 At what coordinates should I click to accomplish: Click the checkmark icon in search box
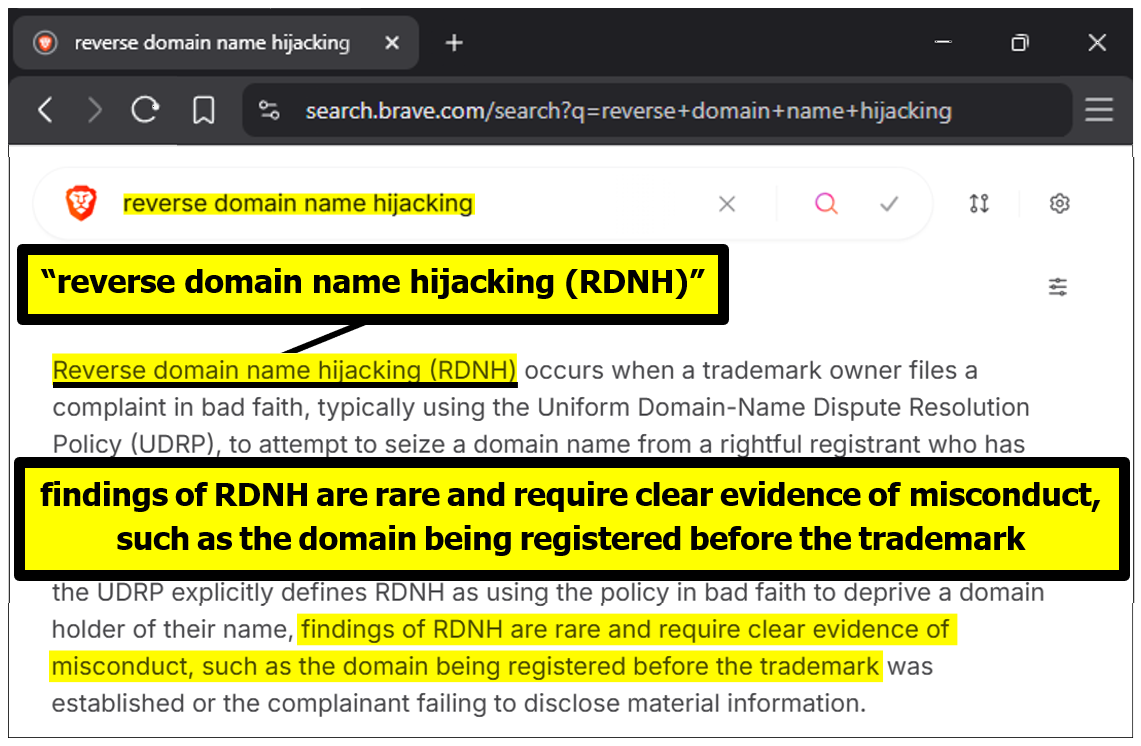(889, 204)
